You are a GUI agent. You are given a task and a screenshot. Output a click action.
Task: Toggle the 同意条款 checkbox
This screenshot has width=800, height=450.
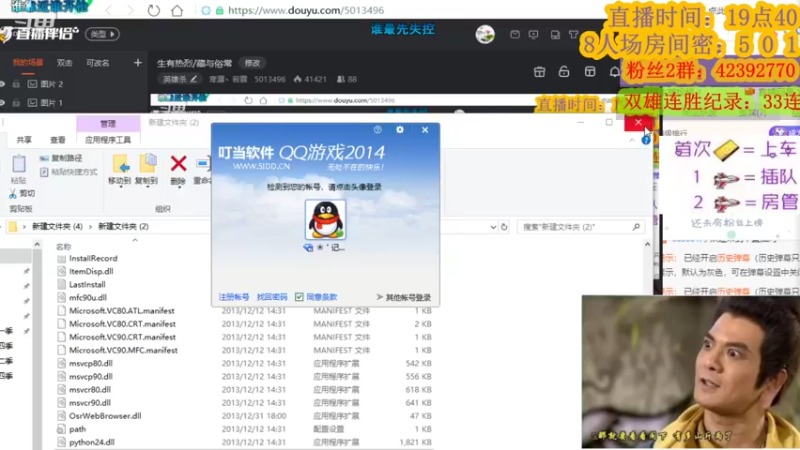(x=299, y=297)
